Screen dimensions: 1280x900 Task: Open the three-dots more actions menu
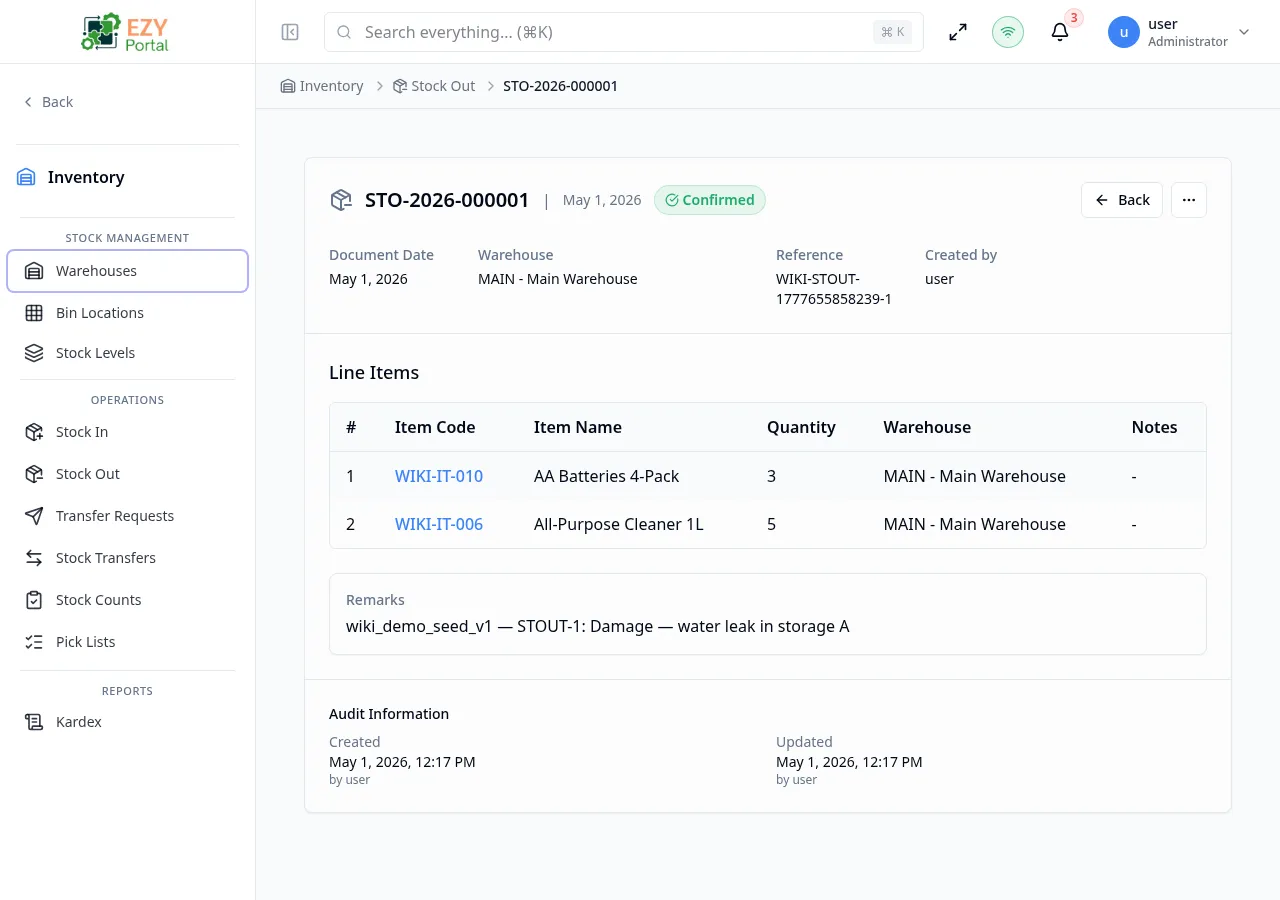tap(1189, 200)
